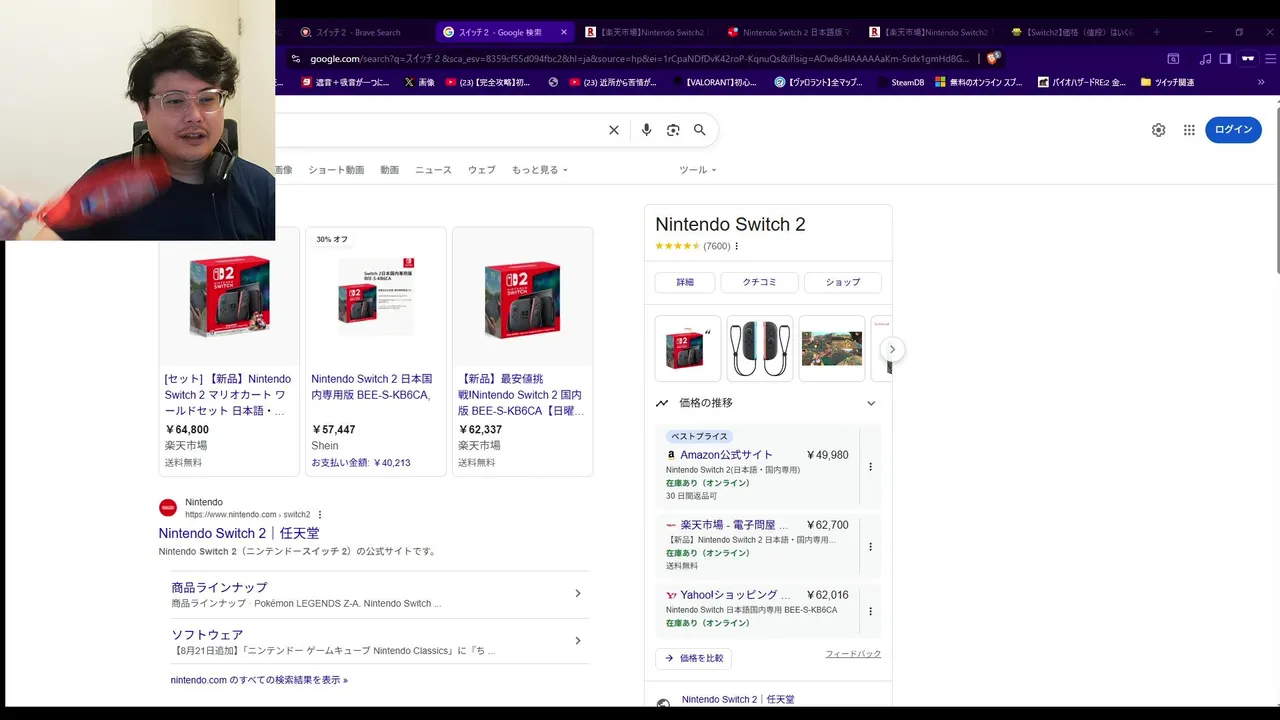
Task: Select the ニュース search filter
Action: (x=433, y=170)
